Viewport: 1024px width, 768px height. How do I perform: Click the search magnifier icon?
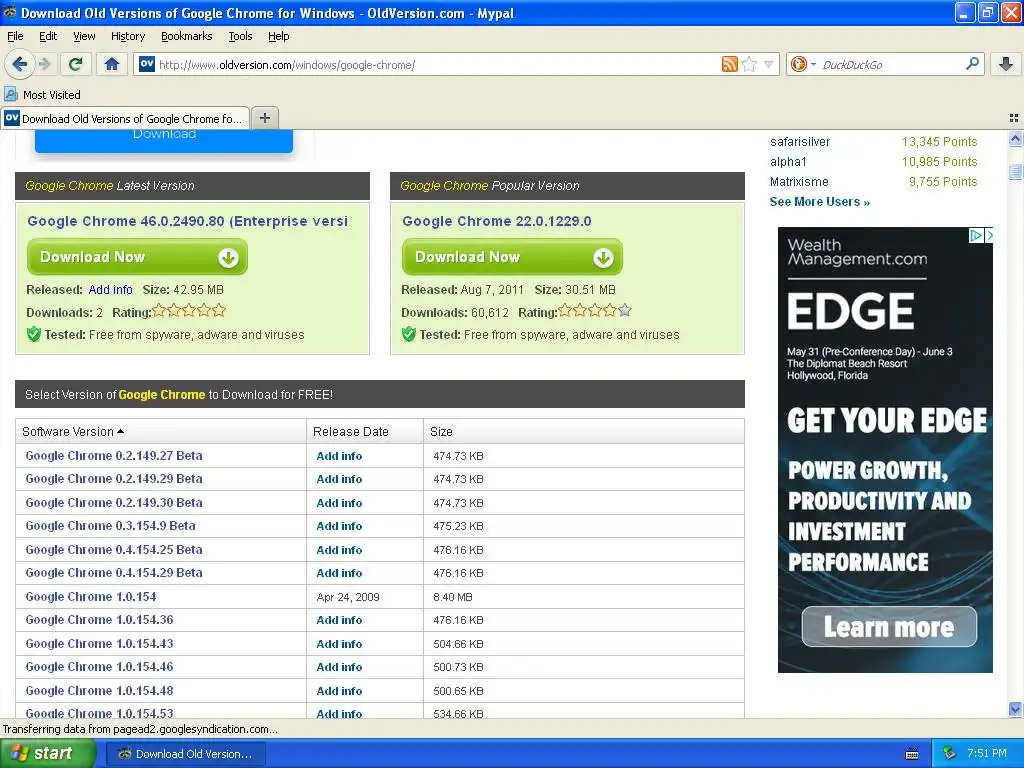[972, 63]
